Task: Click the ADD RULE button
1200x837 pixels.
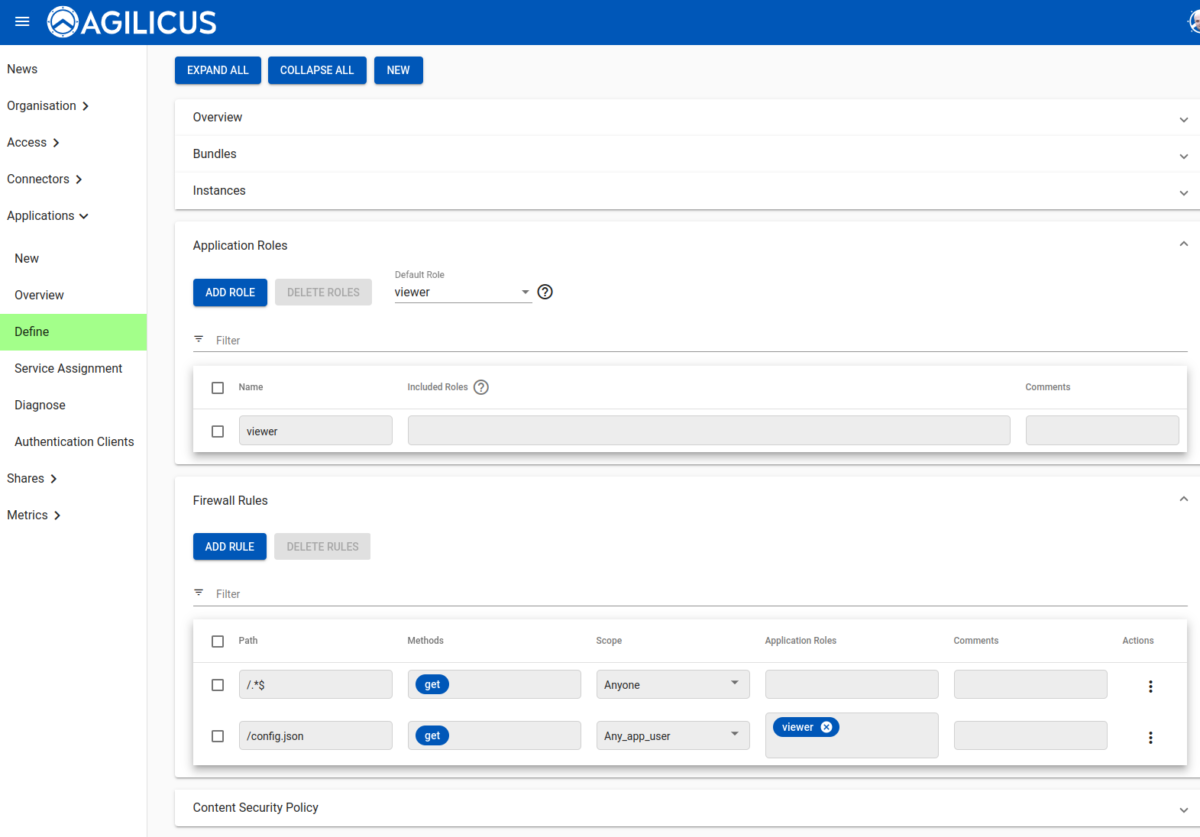Action: 229,546
